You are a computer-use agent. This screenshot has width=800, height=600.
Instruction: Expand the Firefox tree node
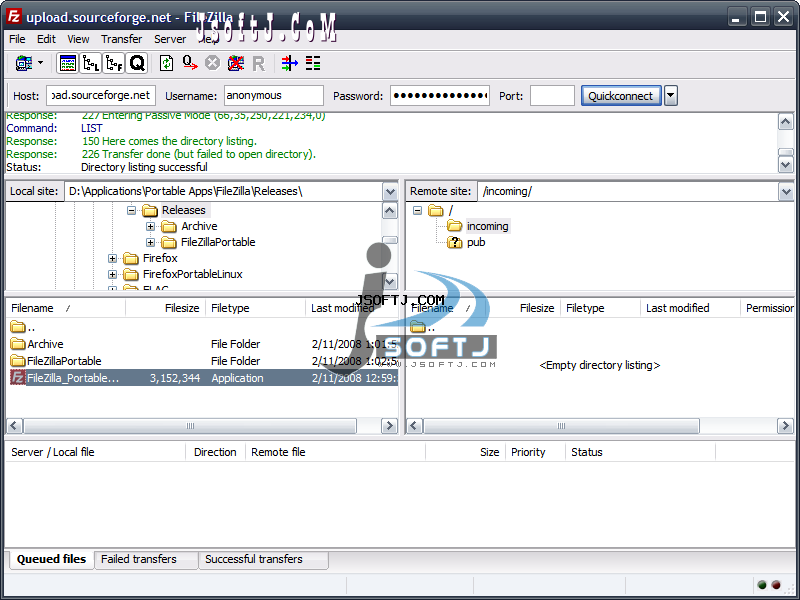click(x=113, y=259)
